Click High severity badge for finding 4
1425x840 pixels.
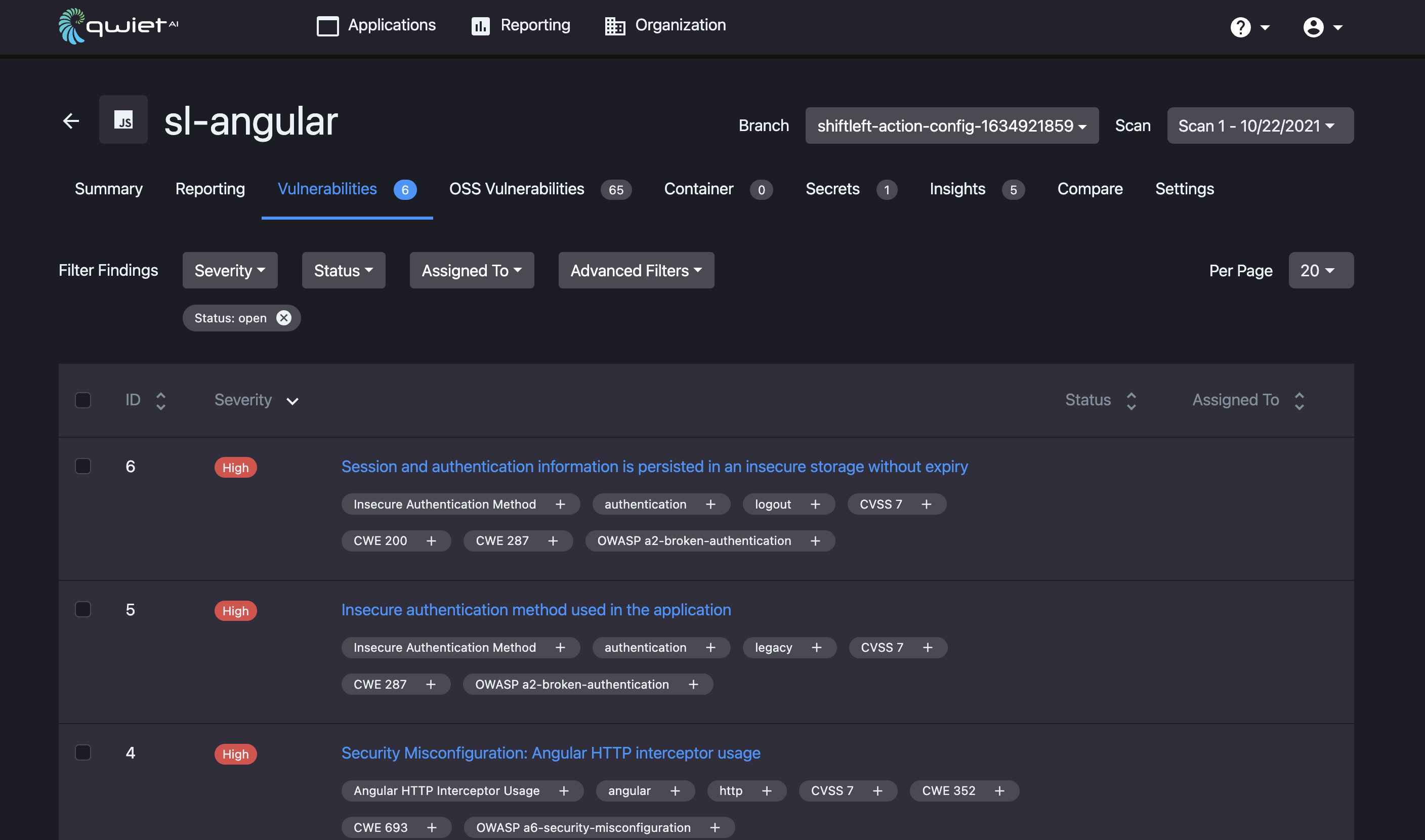click(x=235, y=754)
